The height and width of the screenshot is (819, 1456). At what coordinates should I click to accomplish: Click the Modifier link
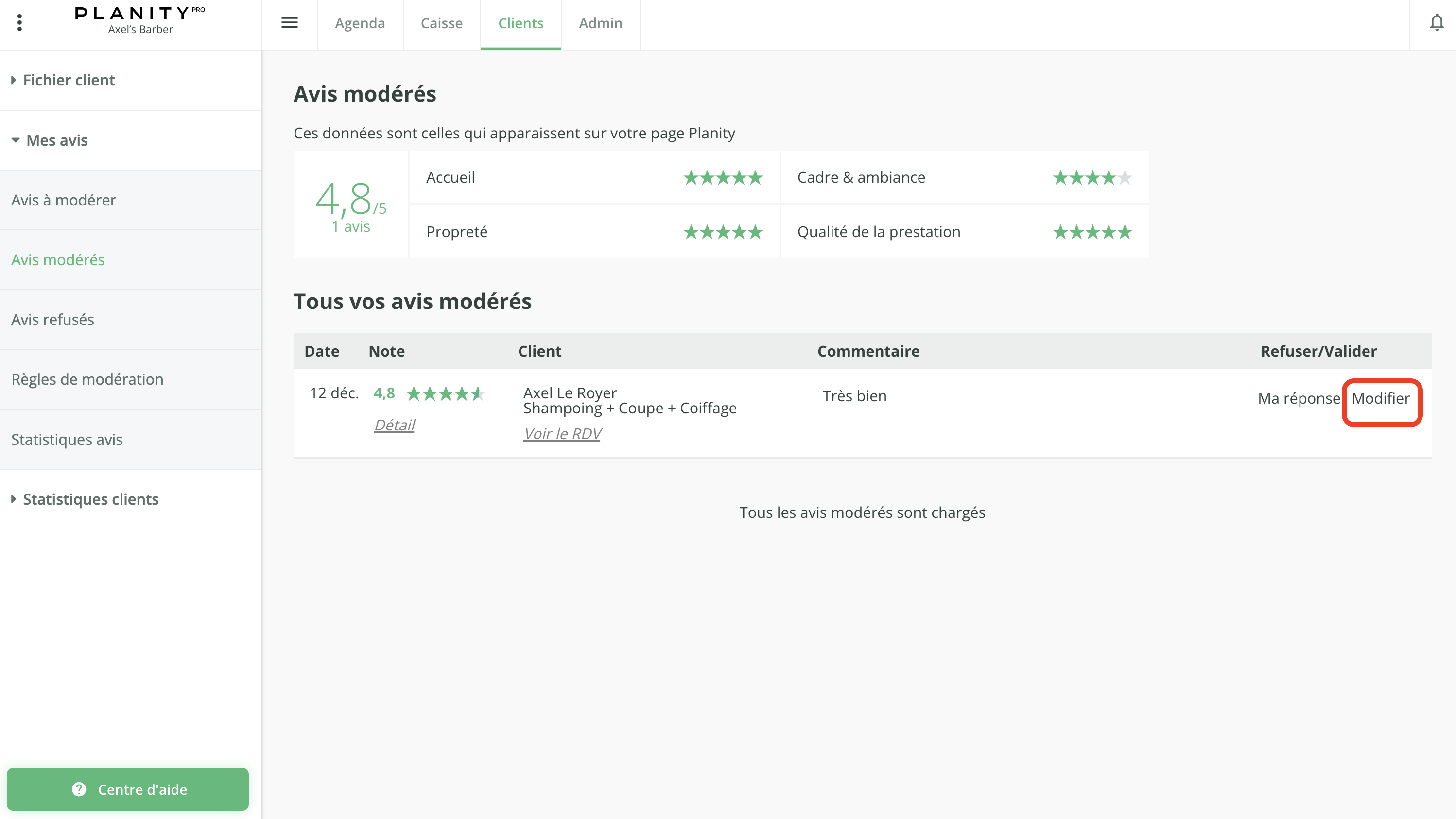[1380, 399]
